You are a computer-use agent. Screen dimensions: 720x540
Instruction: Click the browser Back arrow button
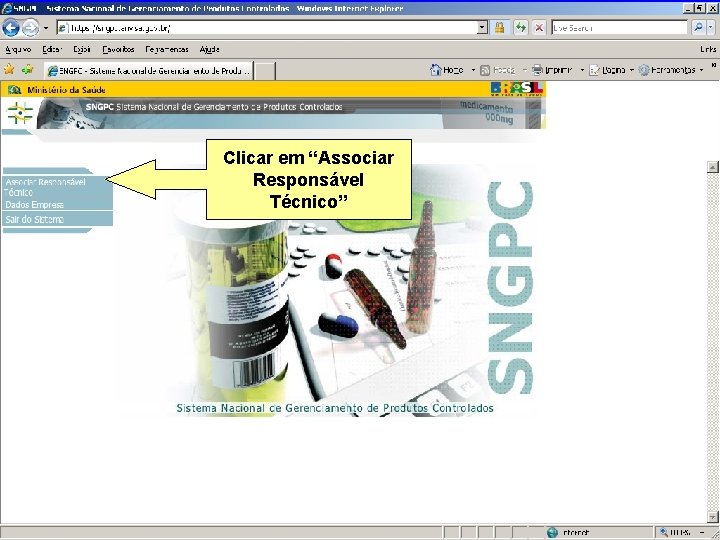tap(11, 28)
